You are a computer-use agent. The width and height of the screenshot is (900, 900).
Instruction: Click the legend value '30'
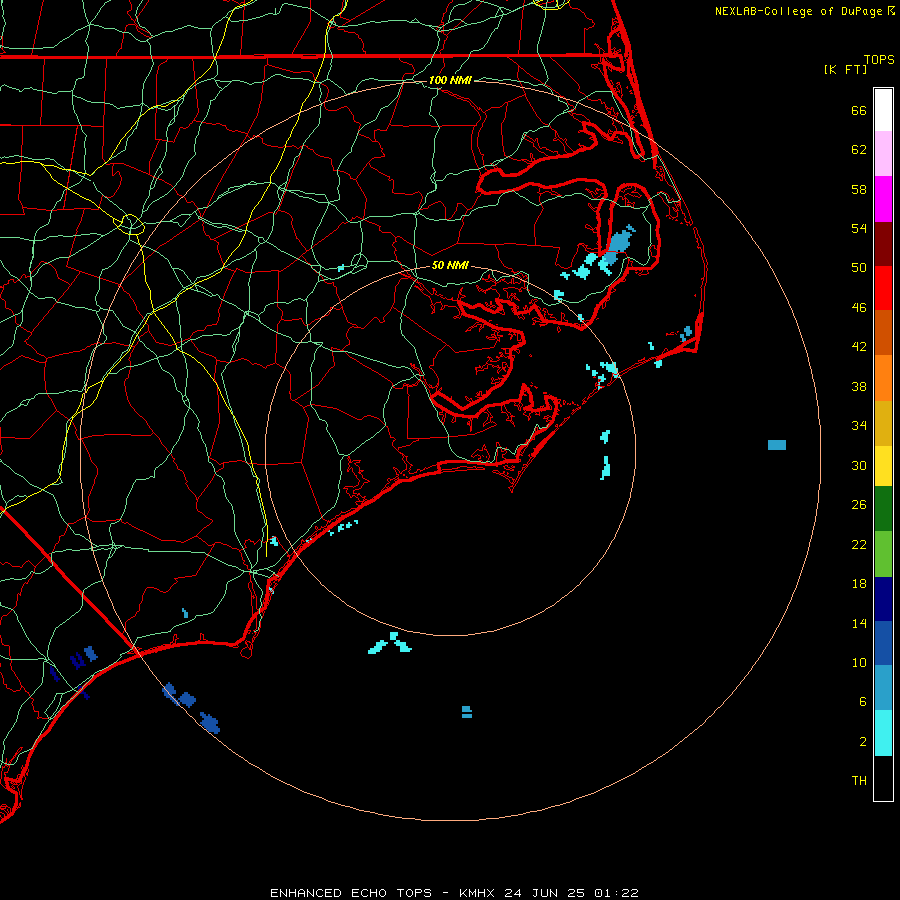[x=859, y=465]
